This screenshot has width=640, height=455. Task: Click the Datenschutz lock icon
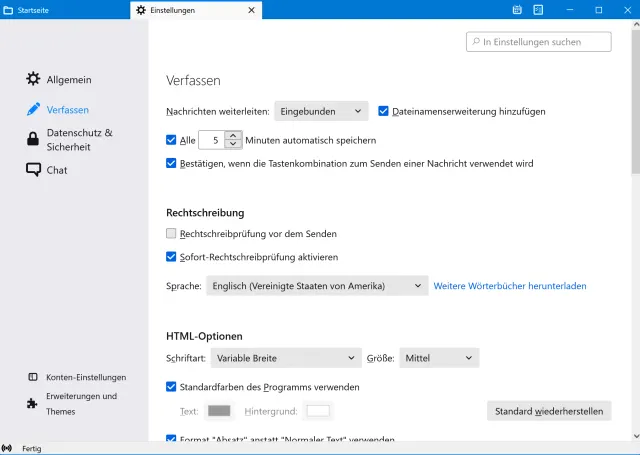[x=33, y=139]
